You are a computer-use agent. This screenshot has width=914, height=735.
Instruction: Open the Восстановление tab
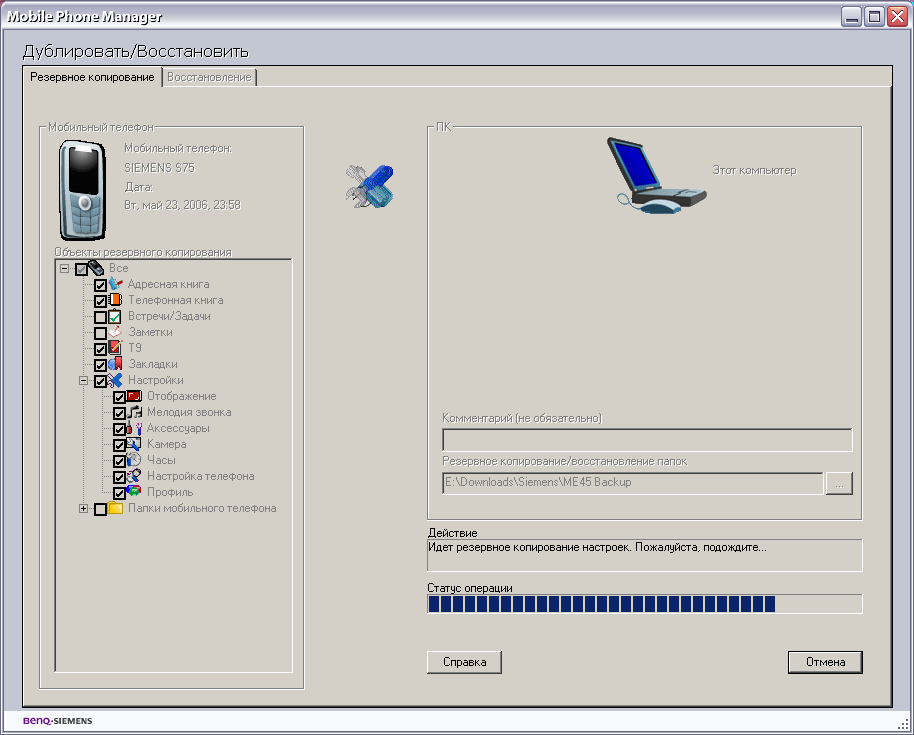click(x=209, y=77)
